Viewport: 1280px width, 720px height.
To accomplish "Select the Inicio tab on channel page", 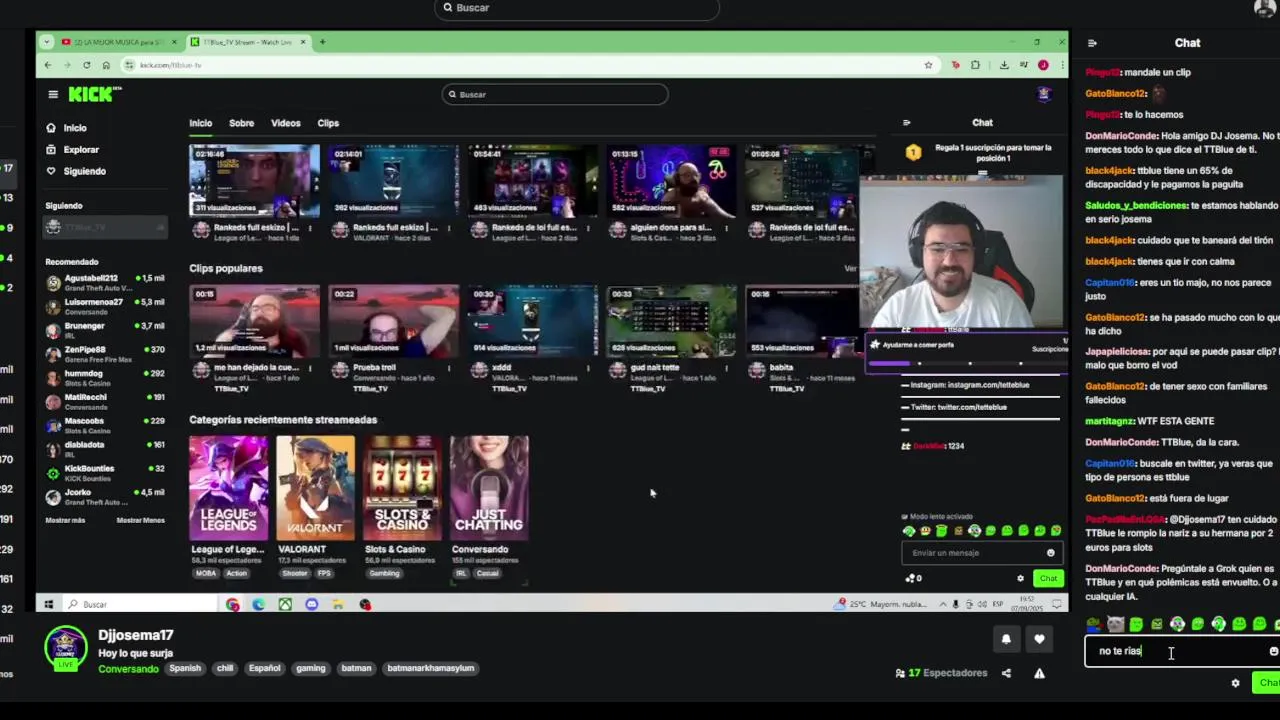I will point(200,123).
